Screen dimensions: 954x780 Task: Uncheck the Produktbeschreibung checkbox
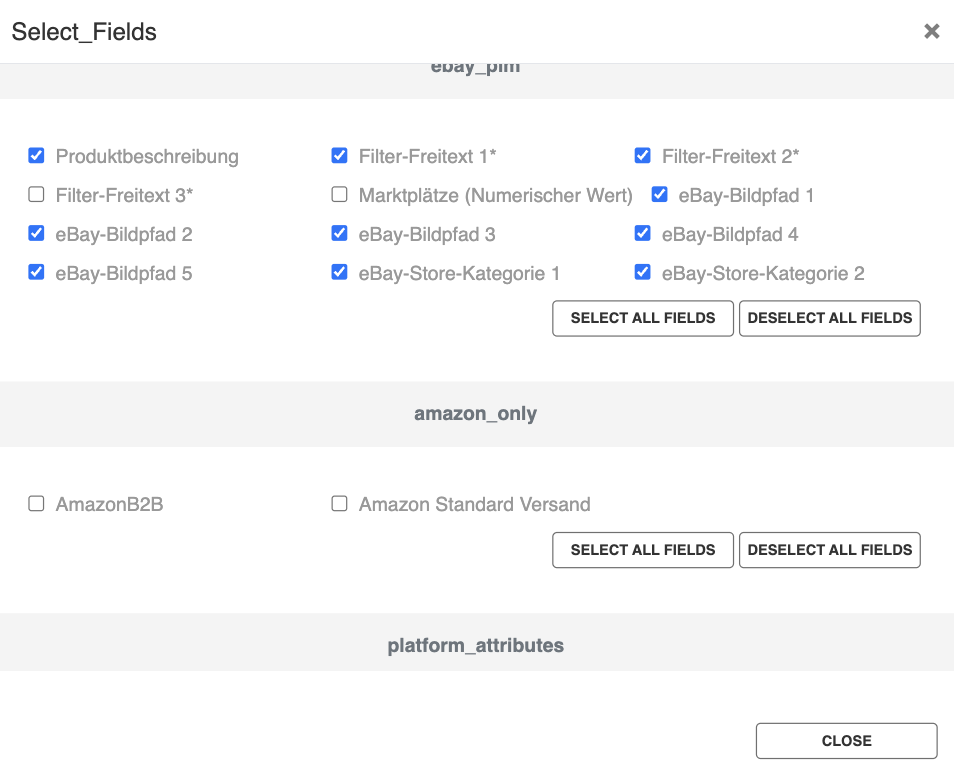tap(37, 156)
